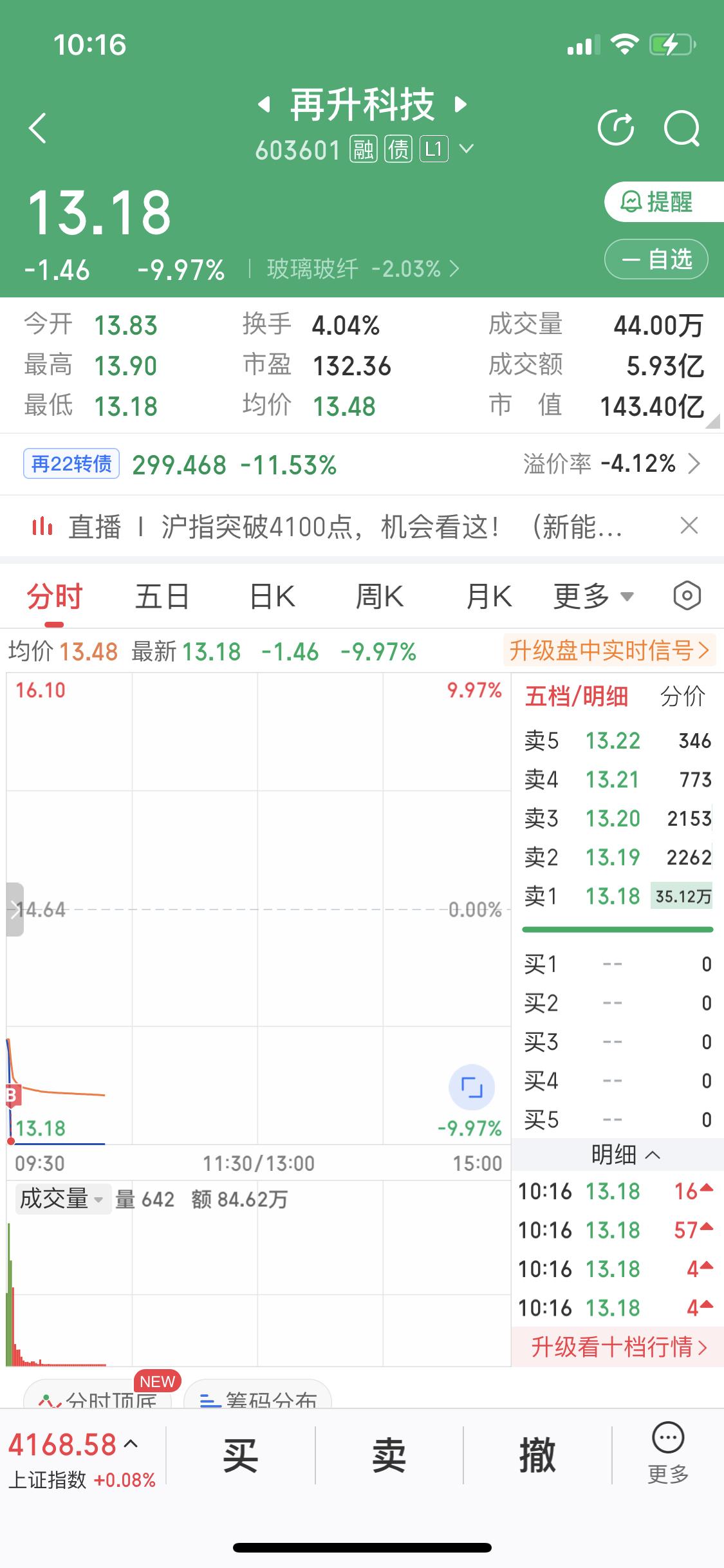Tap 卖4 row at 13.21
Screen dimensions: 724x1568
tap(618, 779)
